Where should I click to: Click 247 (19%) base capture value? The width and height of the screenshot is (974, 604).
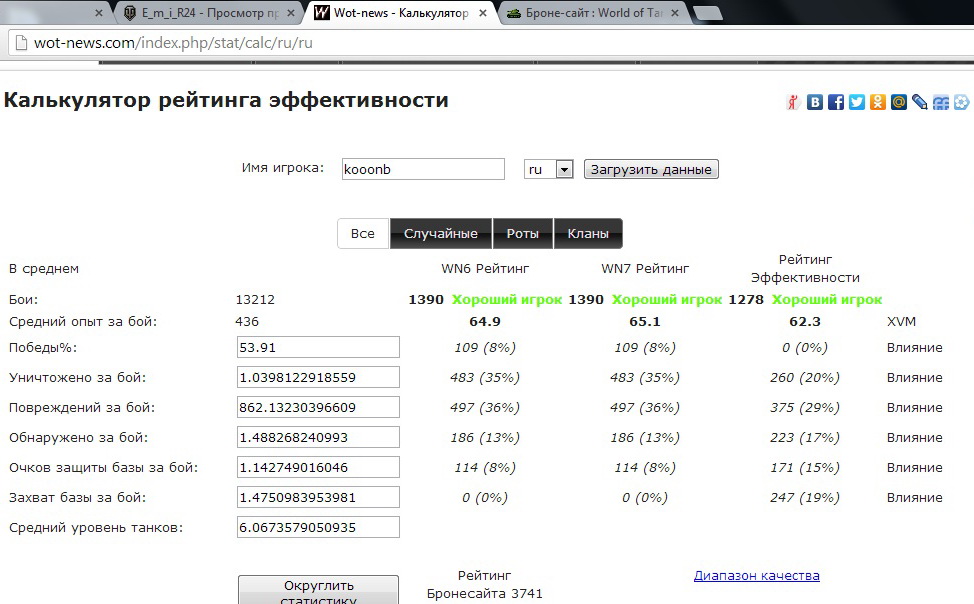point(805,497)
